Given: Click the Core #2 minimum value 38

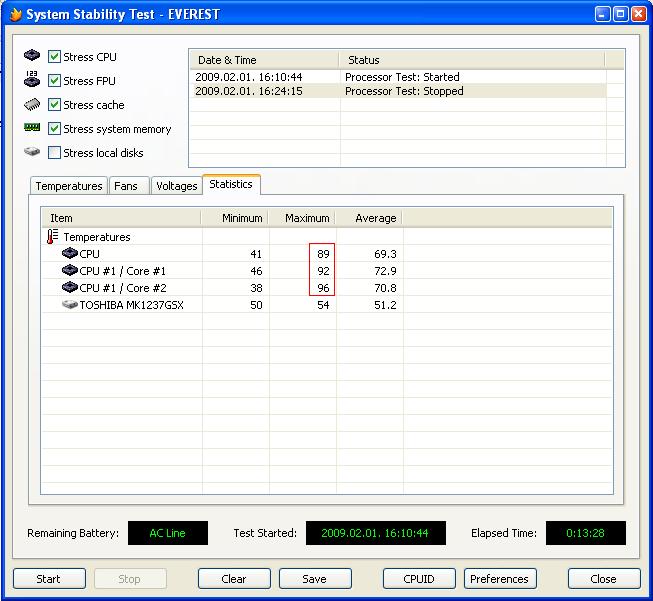Looking at the screenshot, I should tap(256, 288).
